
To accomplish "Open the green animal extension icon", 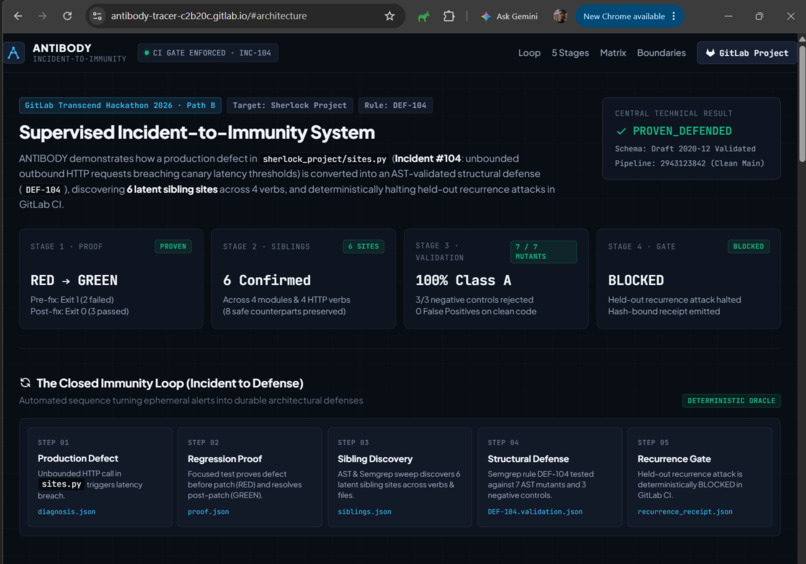I will [424, 16].
